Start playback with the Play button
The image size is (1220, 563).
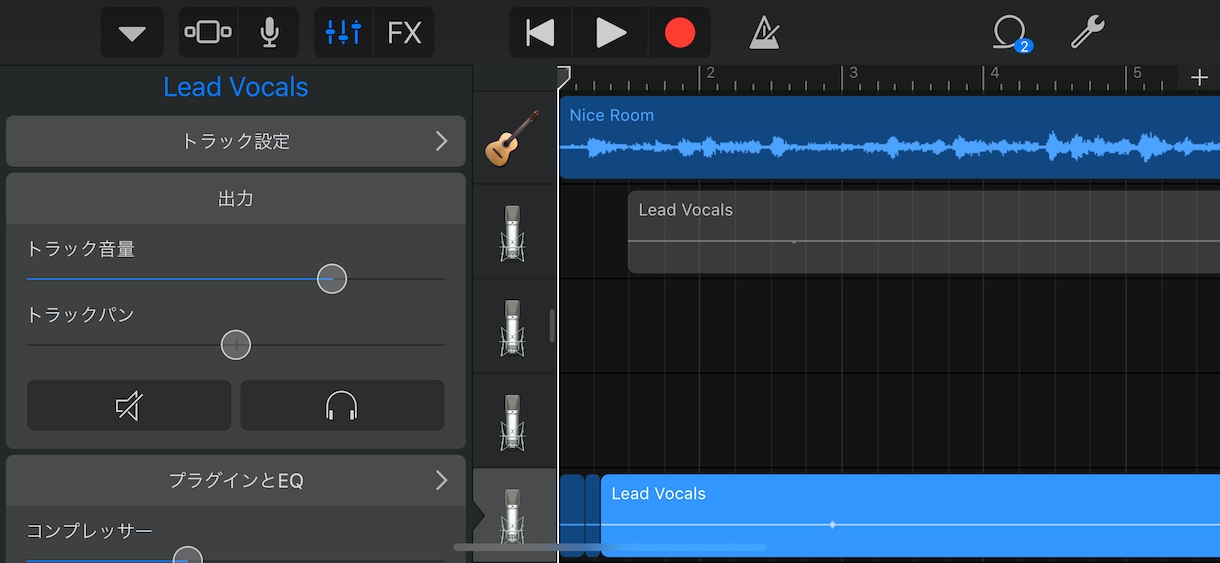pyautogui.click(x=610, y=33)
